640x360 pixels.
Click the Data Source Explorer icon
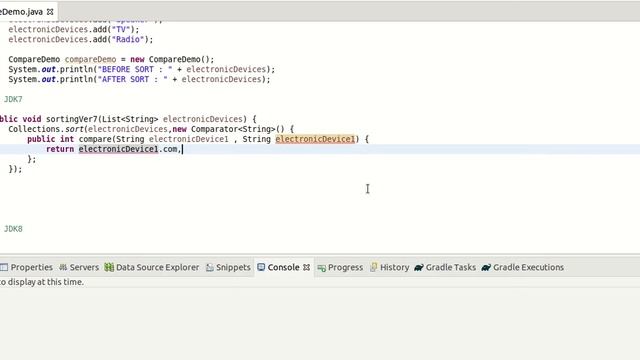point(109,267)
